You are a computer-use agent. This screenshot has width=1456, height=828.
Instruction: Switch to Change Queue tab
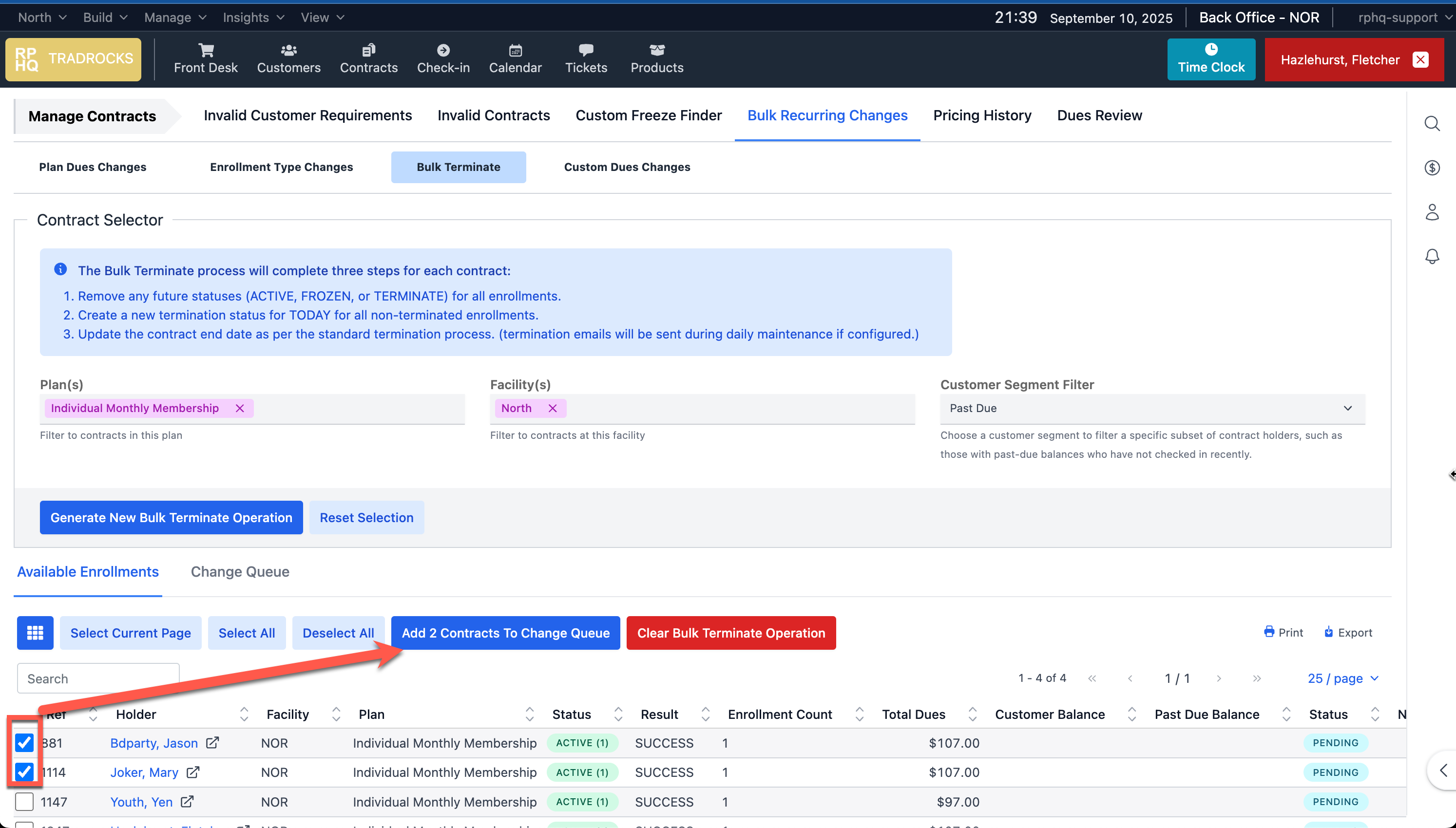(239, 571)
